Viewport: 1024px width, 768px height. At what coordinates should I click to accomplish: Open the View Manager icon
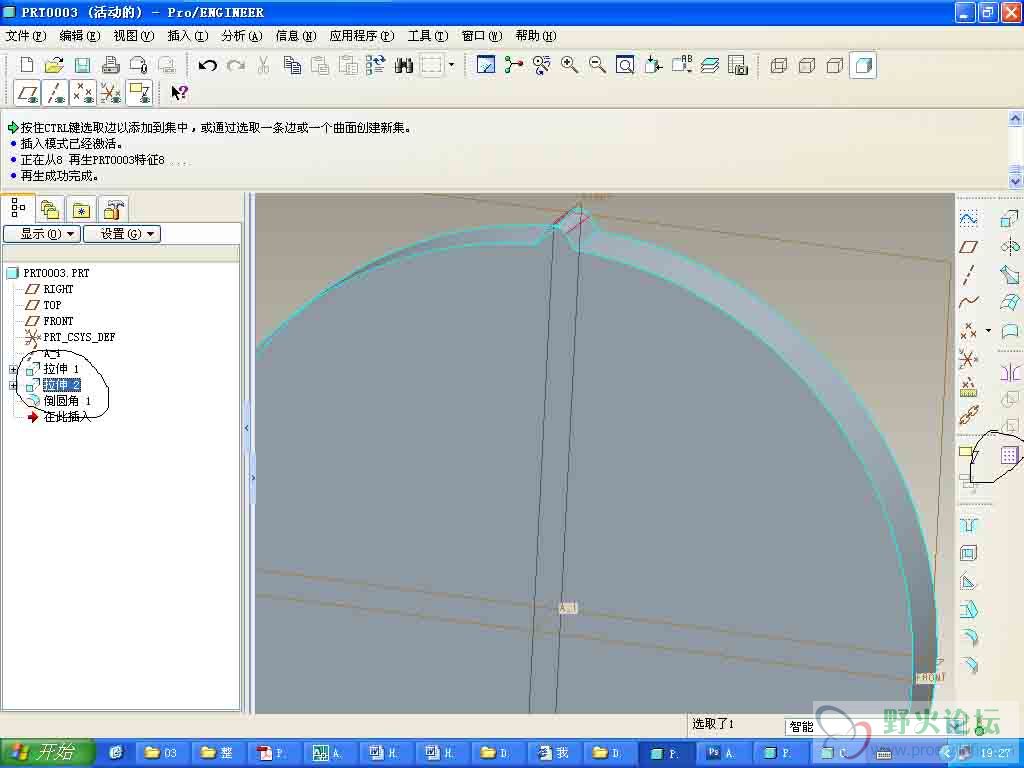point(738,65)
